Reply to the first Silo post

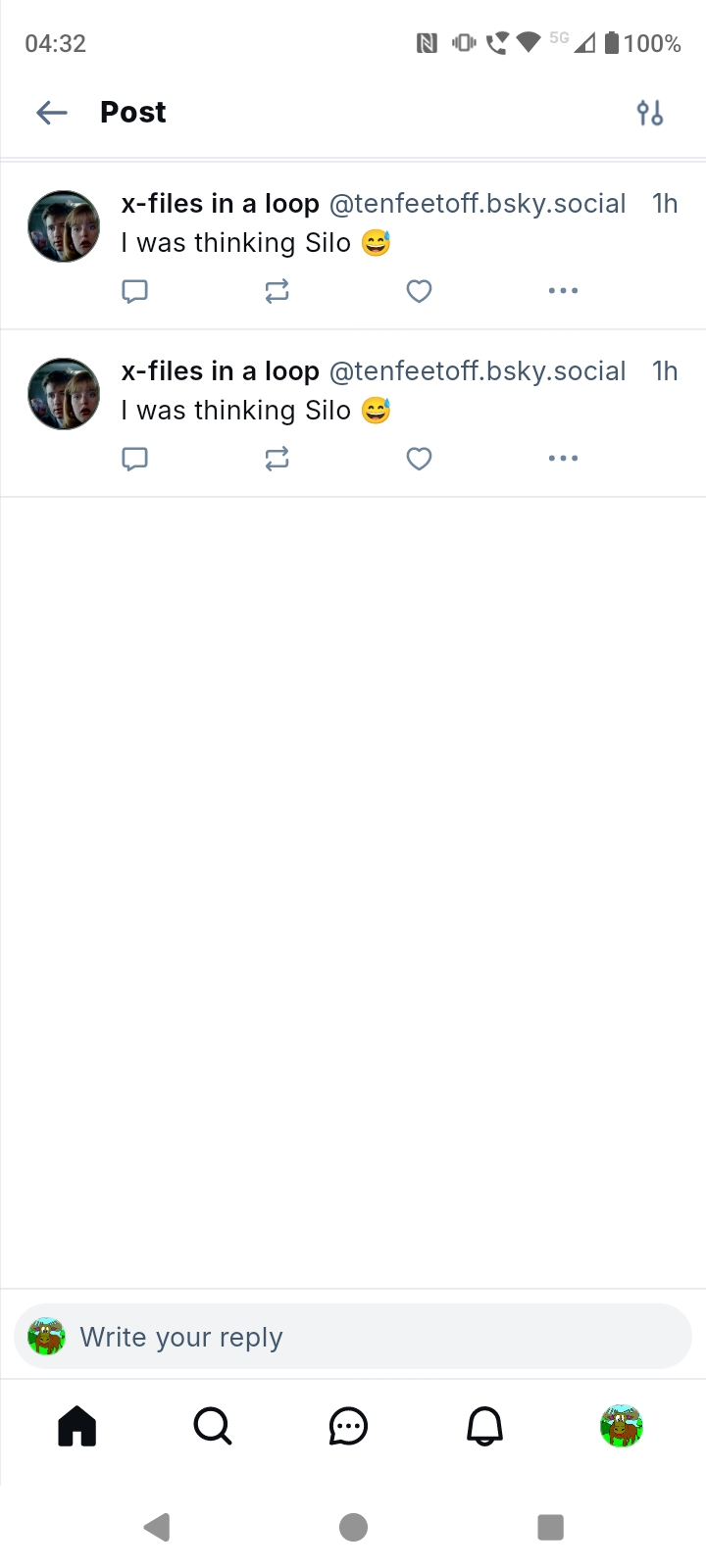134,291
